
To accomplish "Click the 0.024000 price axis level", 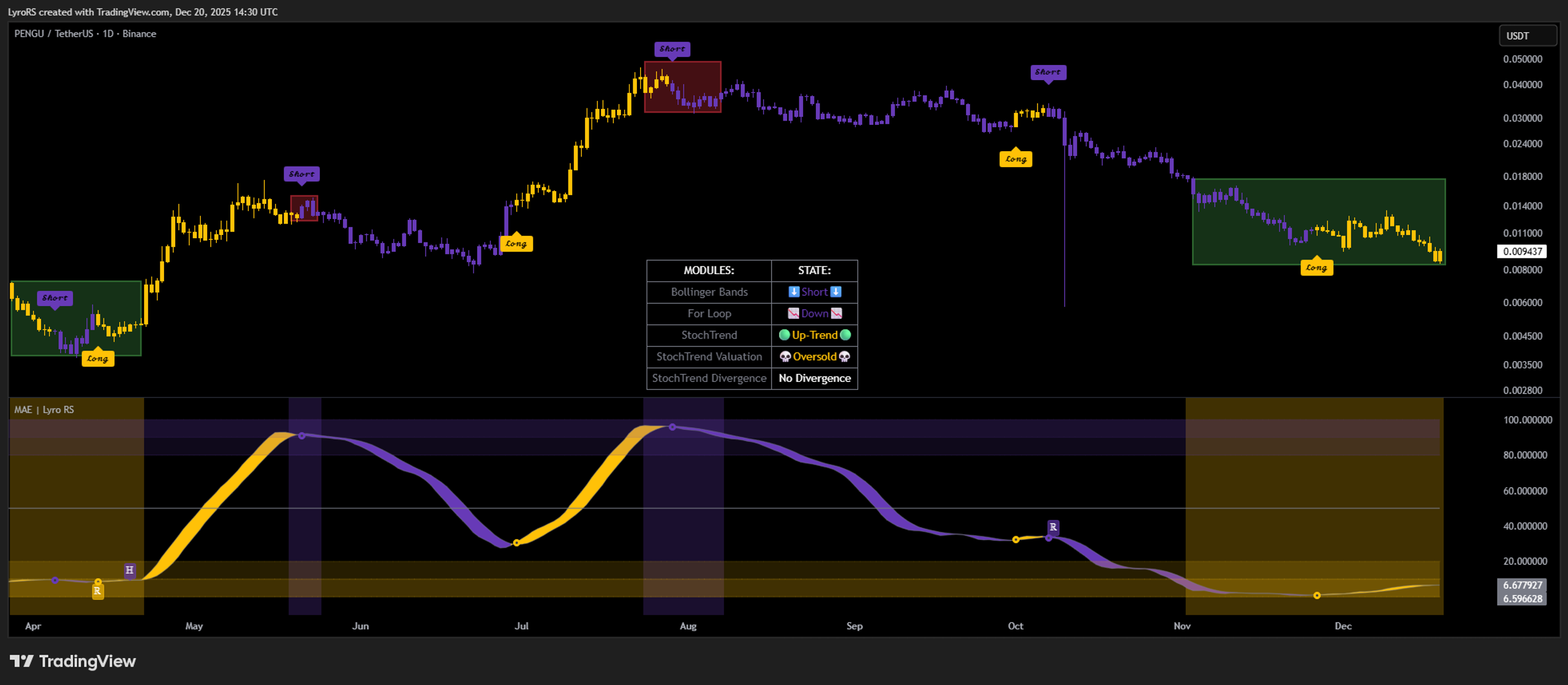I will click(1523, 144).
